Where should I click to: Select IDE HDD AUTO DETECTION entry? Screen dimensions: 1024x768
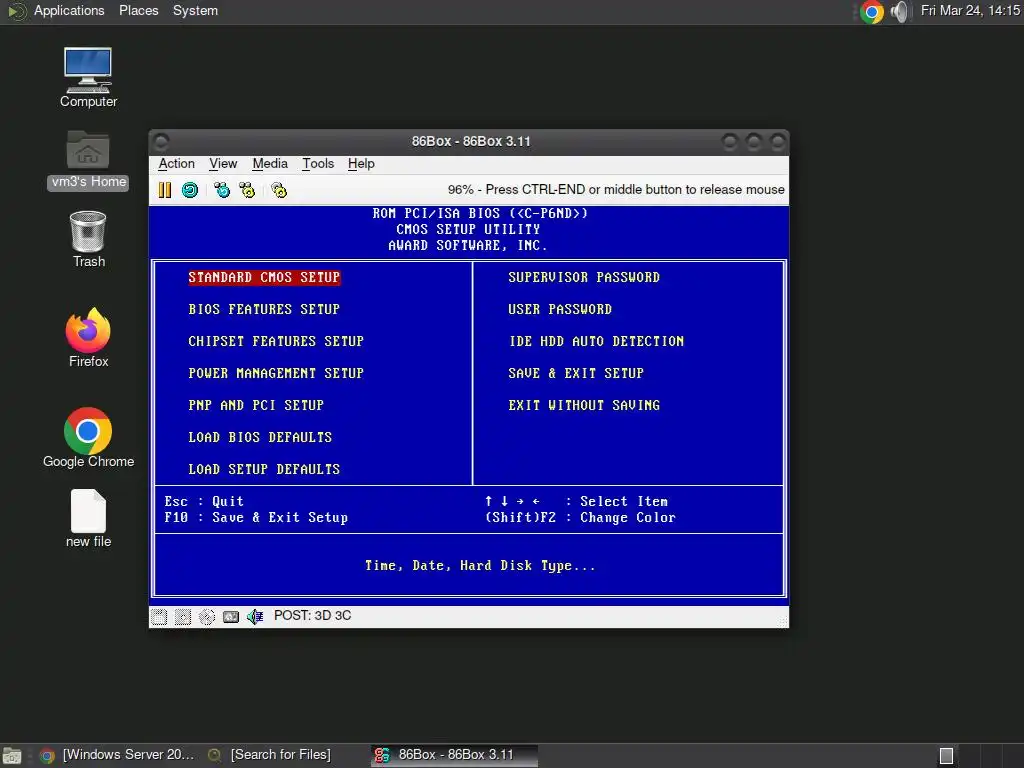pyautogui.click(x=596, y=341)
